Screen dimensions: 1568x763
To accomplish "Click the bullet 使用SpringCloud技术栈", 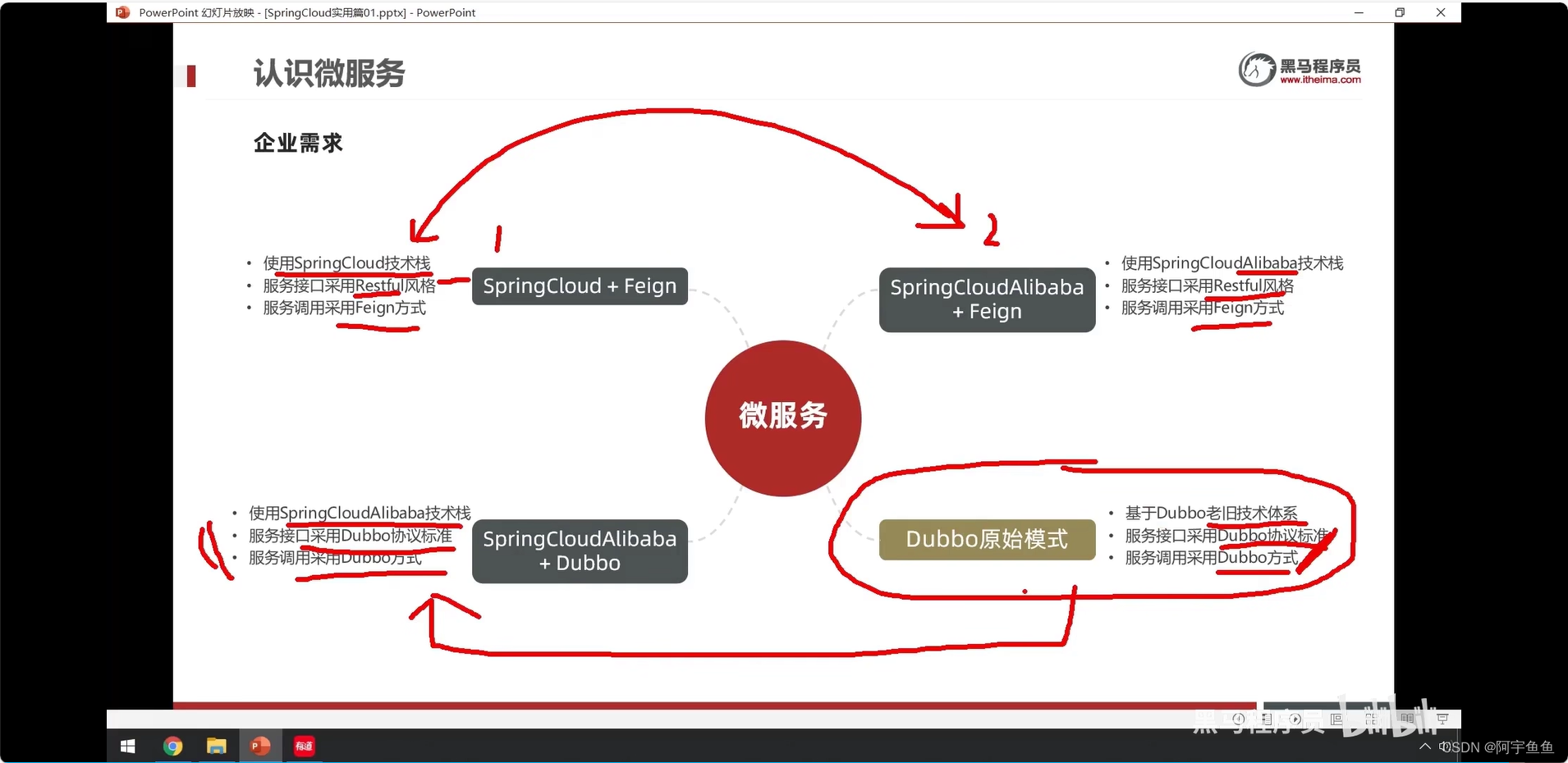I will [x=346, y=263].
